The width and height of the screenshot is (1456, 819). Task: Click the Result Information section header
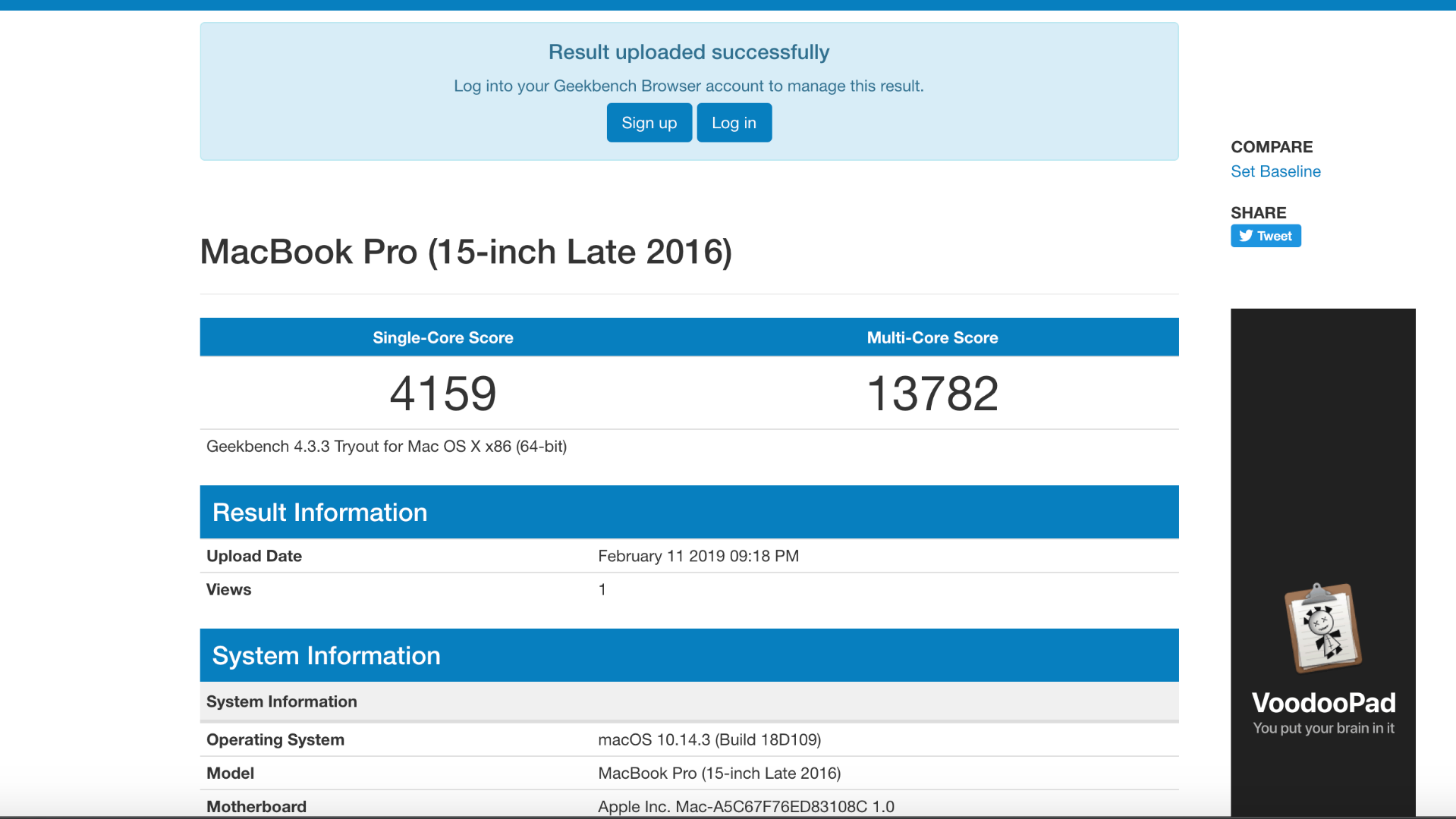click(x=689, y=512)
